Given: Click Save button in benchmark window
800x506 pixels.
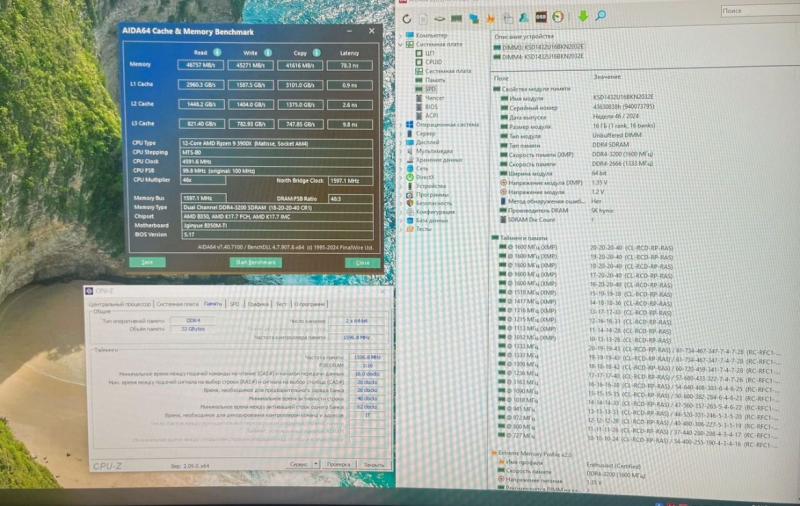Looking at the screenshot, I should 147,262.
